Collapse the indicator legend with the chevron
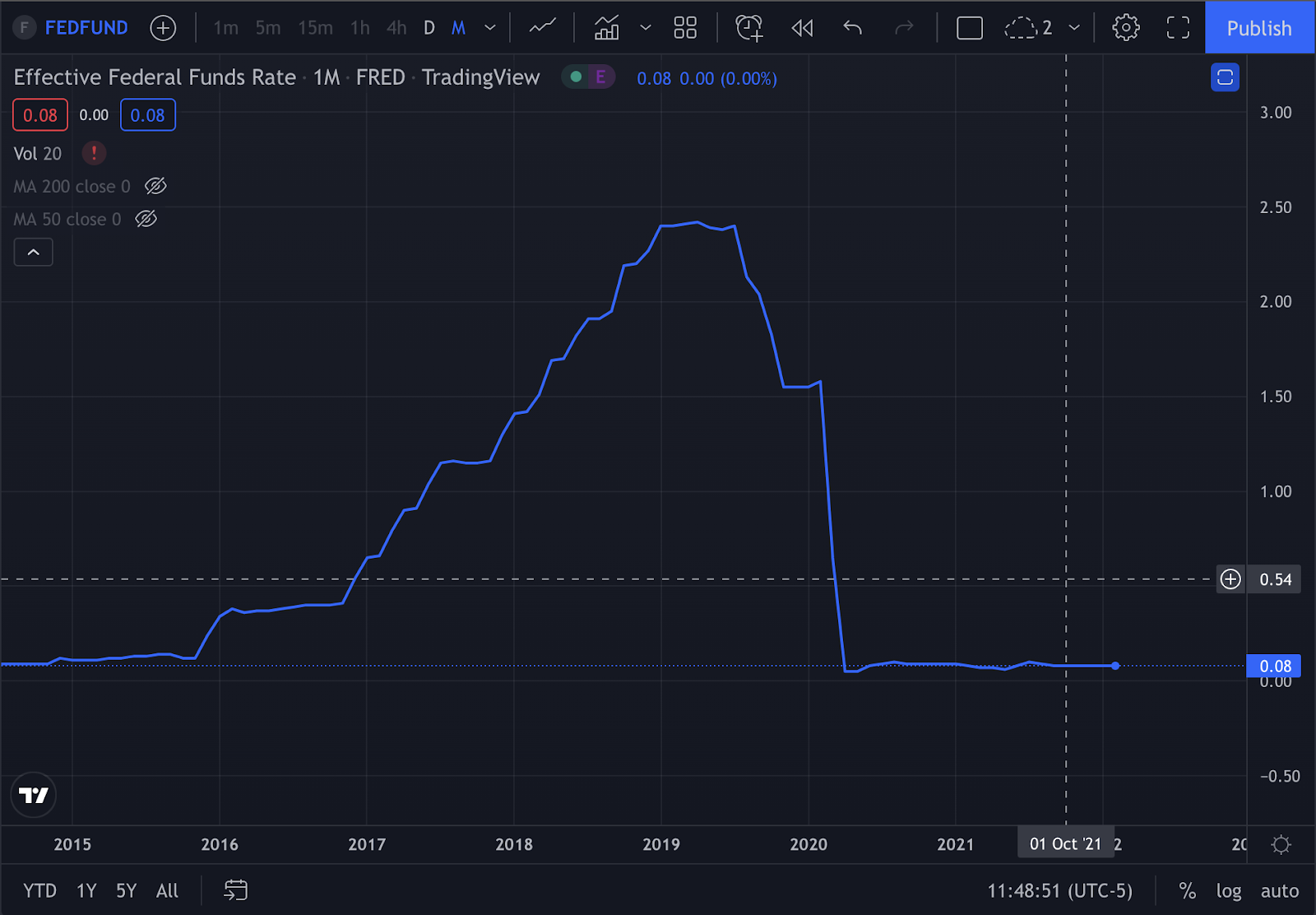The height and width of the screenshot is (915, 1316). pyautogui.click(x=34, y=252)
